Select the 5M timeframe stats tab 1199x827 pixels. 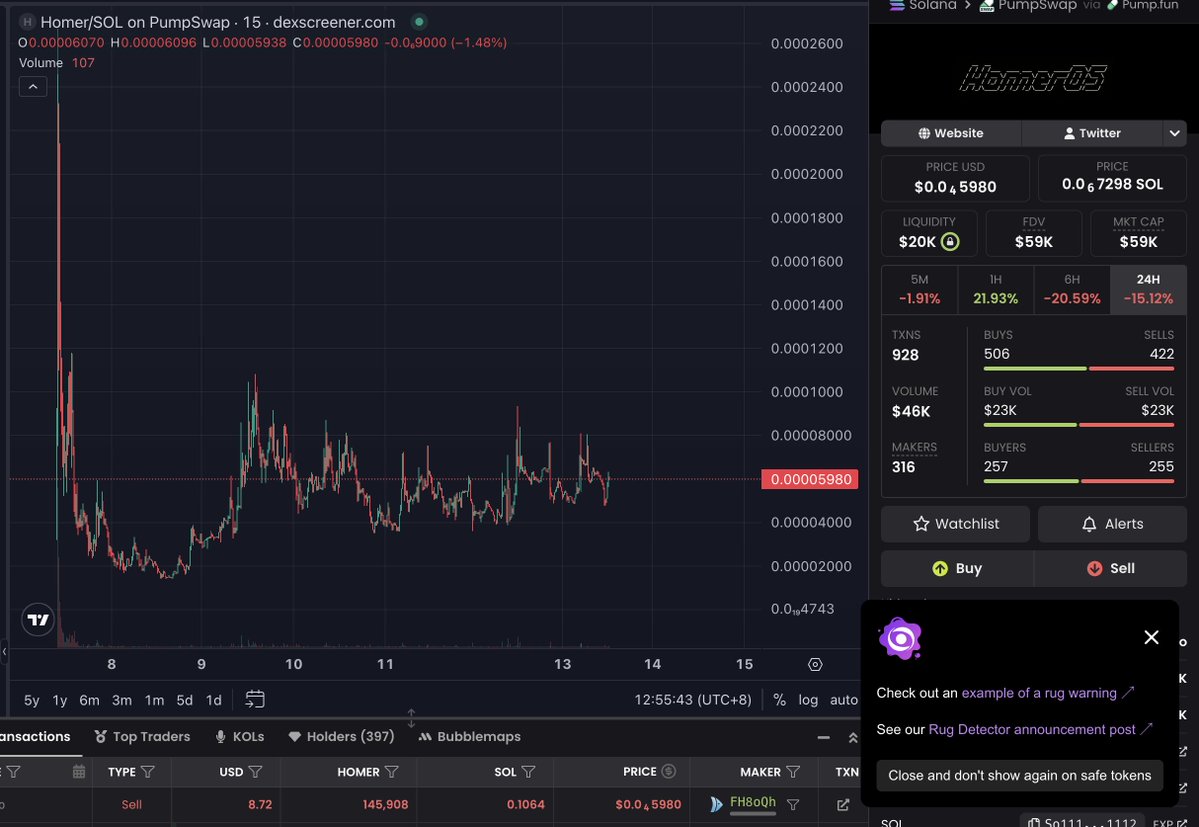tap(919, 290)
